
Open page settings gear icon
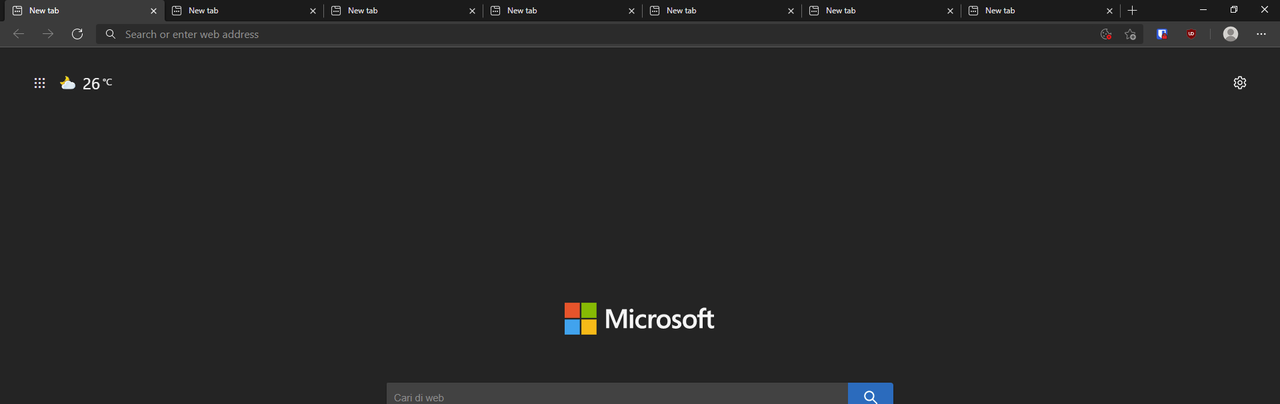tap(1240, 83)
